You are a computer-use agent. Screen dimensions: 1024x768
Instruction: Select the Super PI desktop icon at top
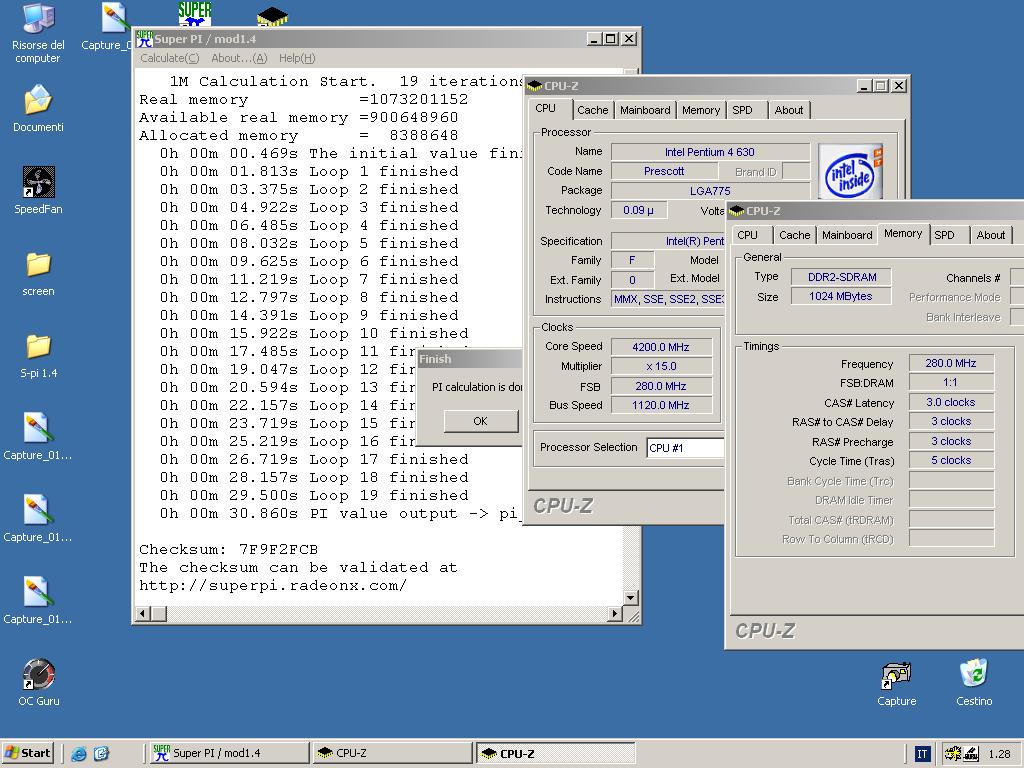point(195,13)
